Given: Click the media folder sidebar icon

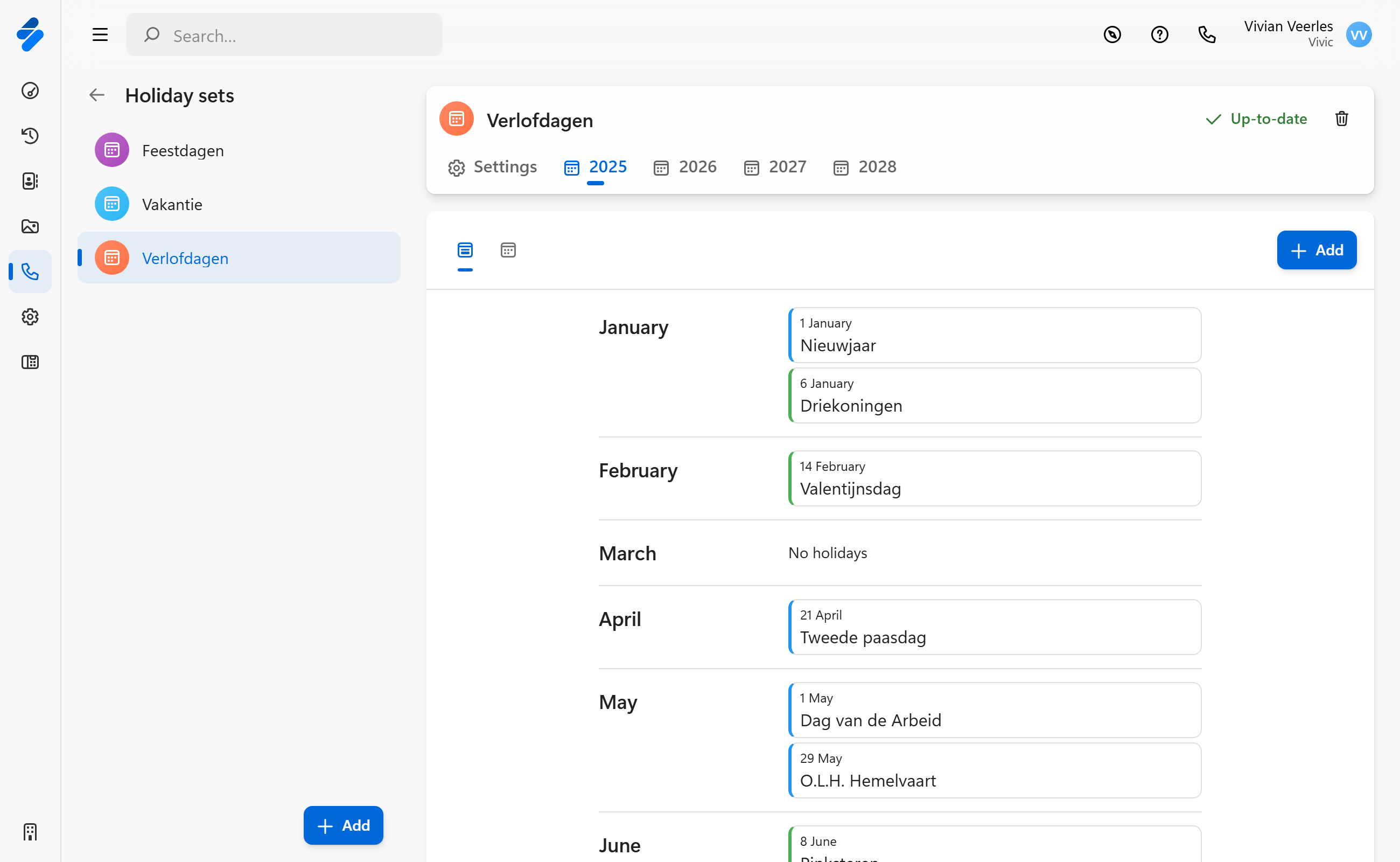Looking at the screenshot, I should 30,226.
